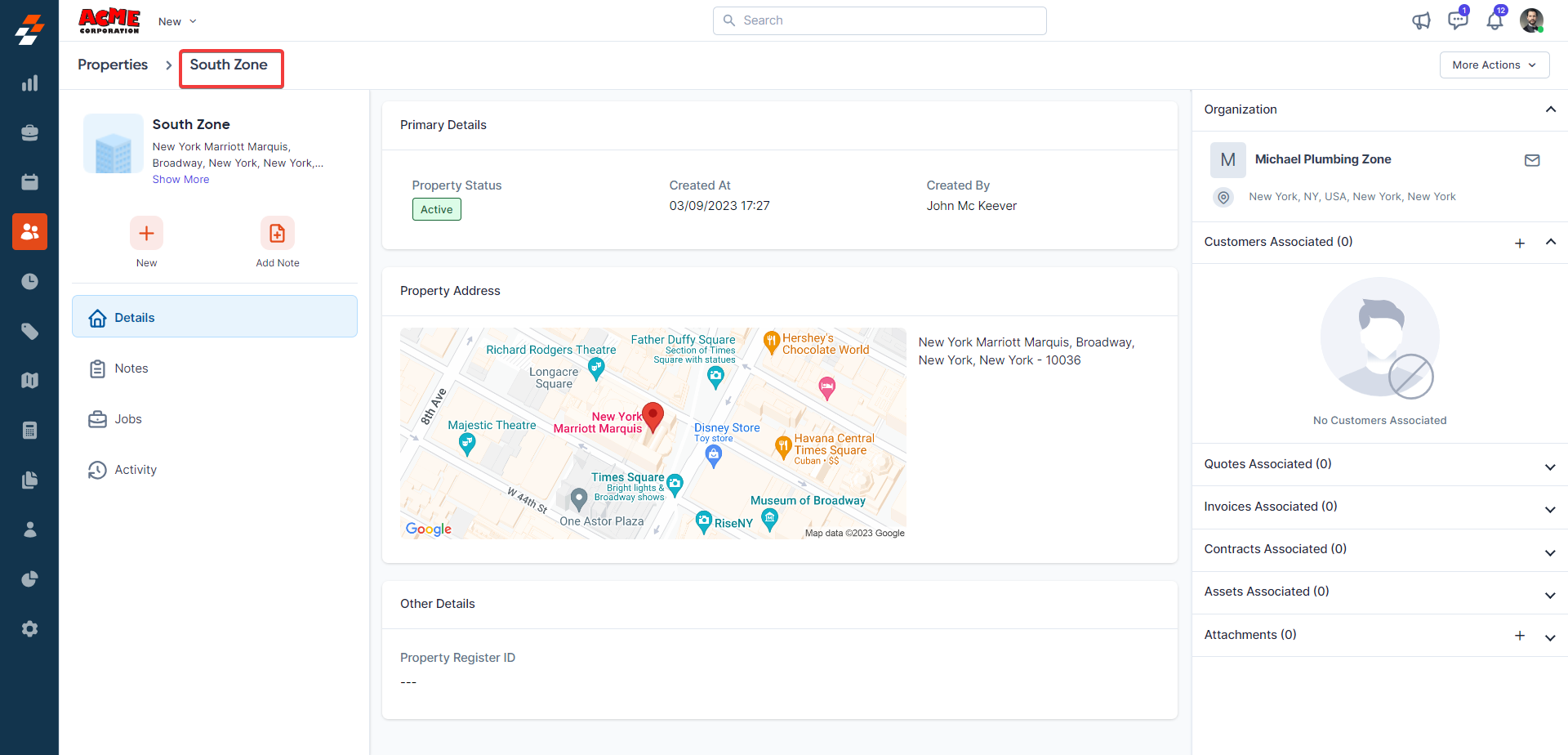Click the Zuper logo at sidebar top
Viewport: 1568px width, 755px height.
tap(29, 29)
